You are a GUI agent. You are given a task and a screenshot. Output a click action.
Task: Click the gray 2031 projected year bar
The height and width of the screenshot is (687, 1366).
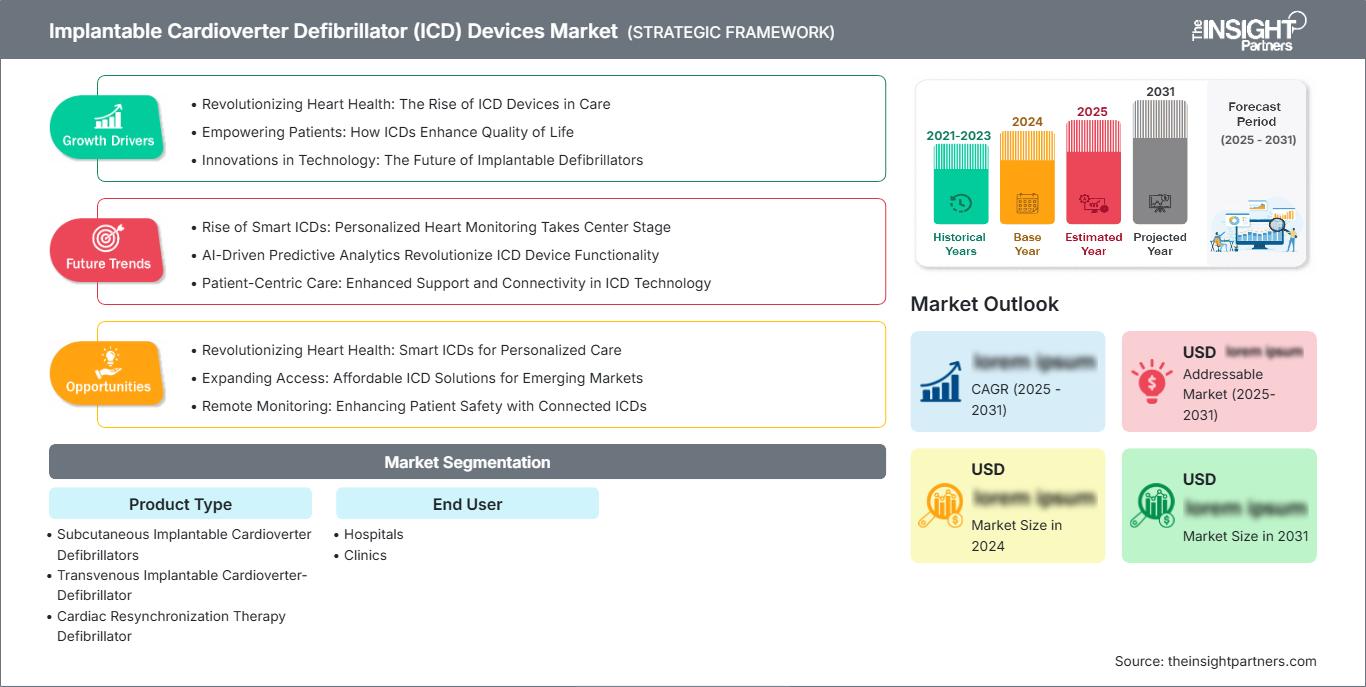point(1160,161)
